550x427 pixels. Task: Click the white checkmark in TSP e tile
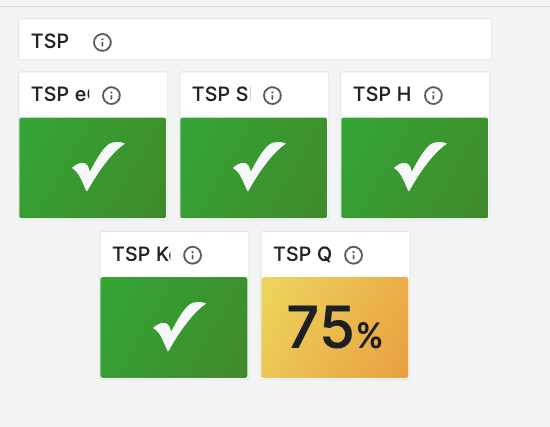click(98, 166)
